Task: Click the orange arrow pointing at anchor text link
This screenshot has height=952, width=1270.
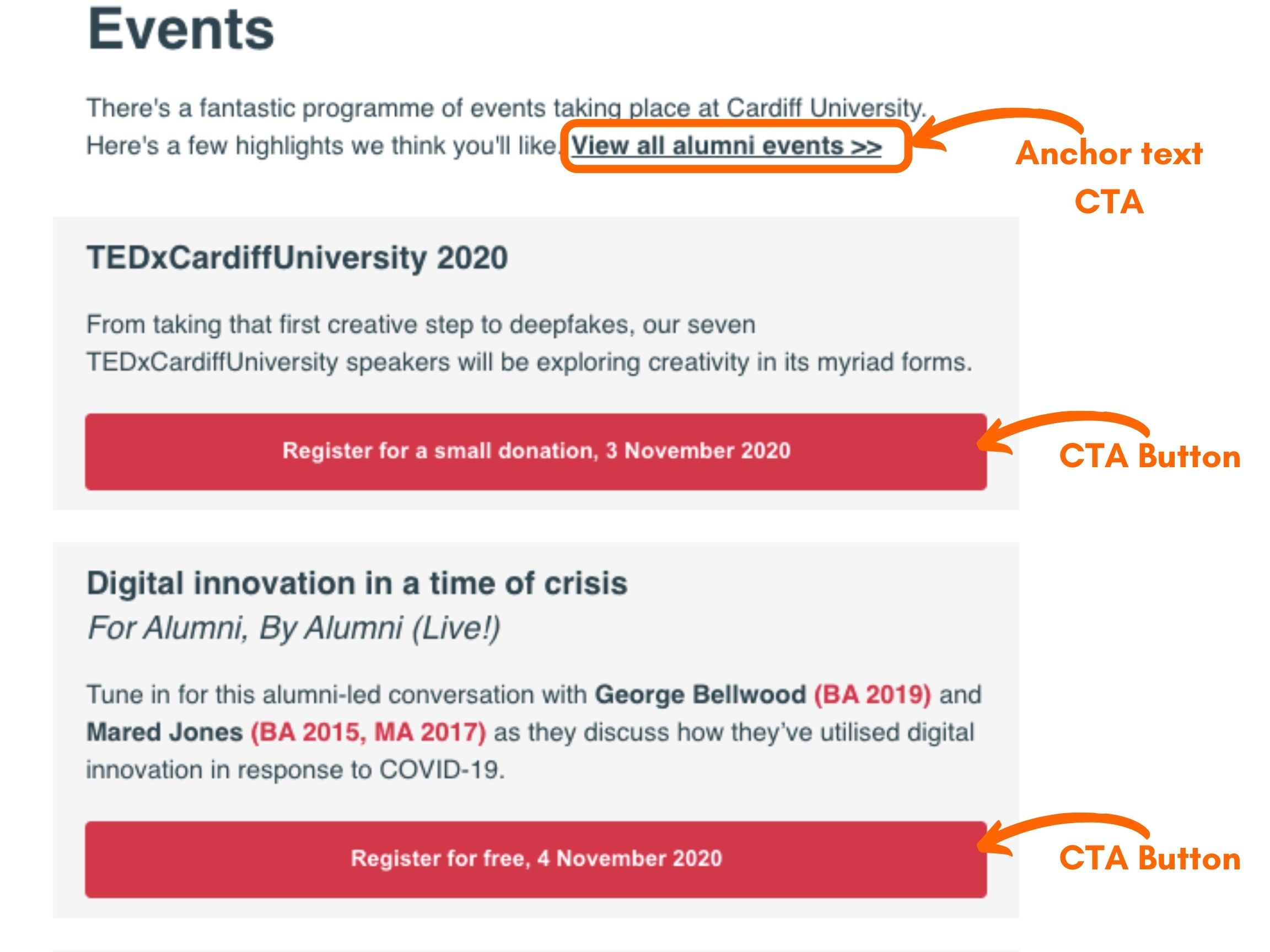Action: 996,130
